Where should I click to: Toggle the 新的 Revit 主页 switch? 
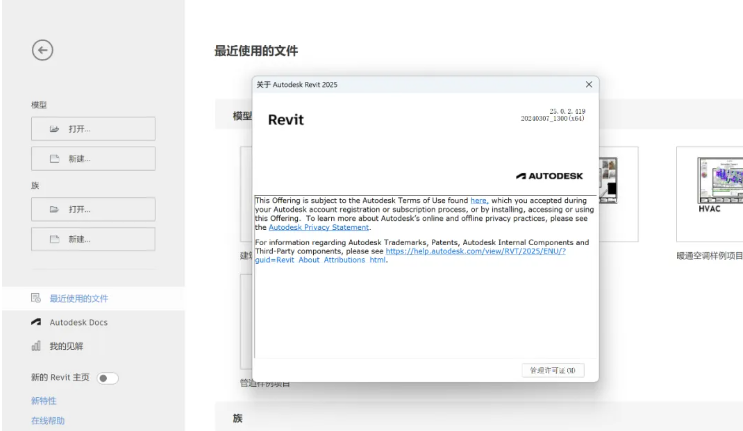108,378
